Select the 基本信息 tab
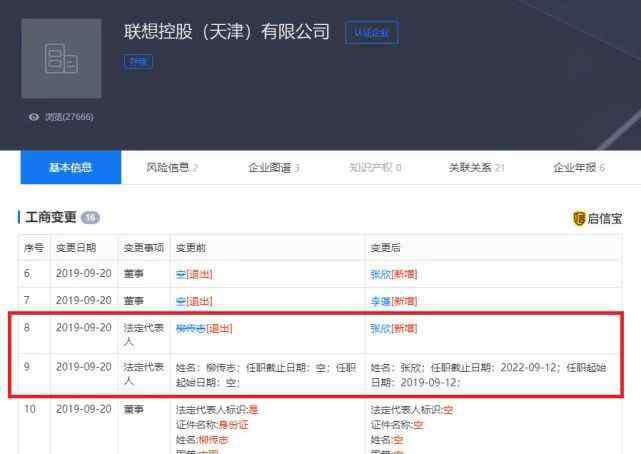The width and height of the screenshot is (641, 454). point(71,167)
